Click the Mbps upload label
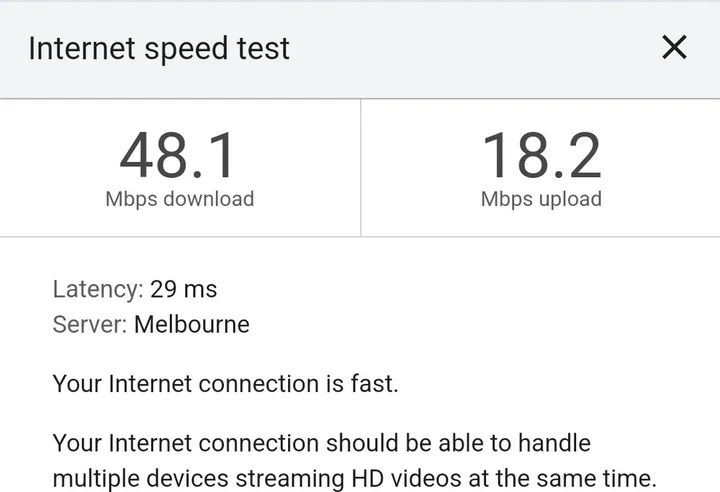Screen dimensions: 720x492 click(x=541, y=199)
